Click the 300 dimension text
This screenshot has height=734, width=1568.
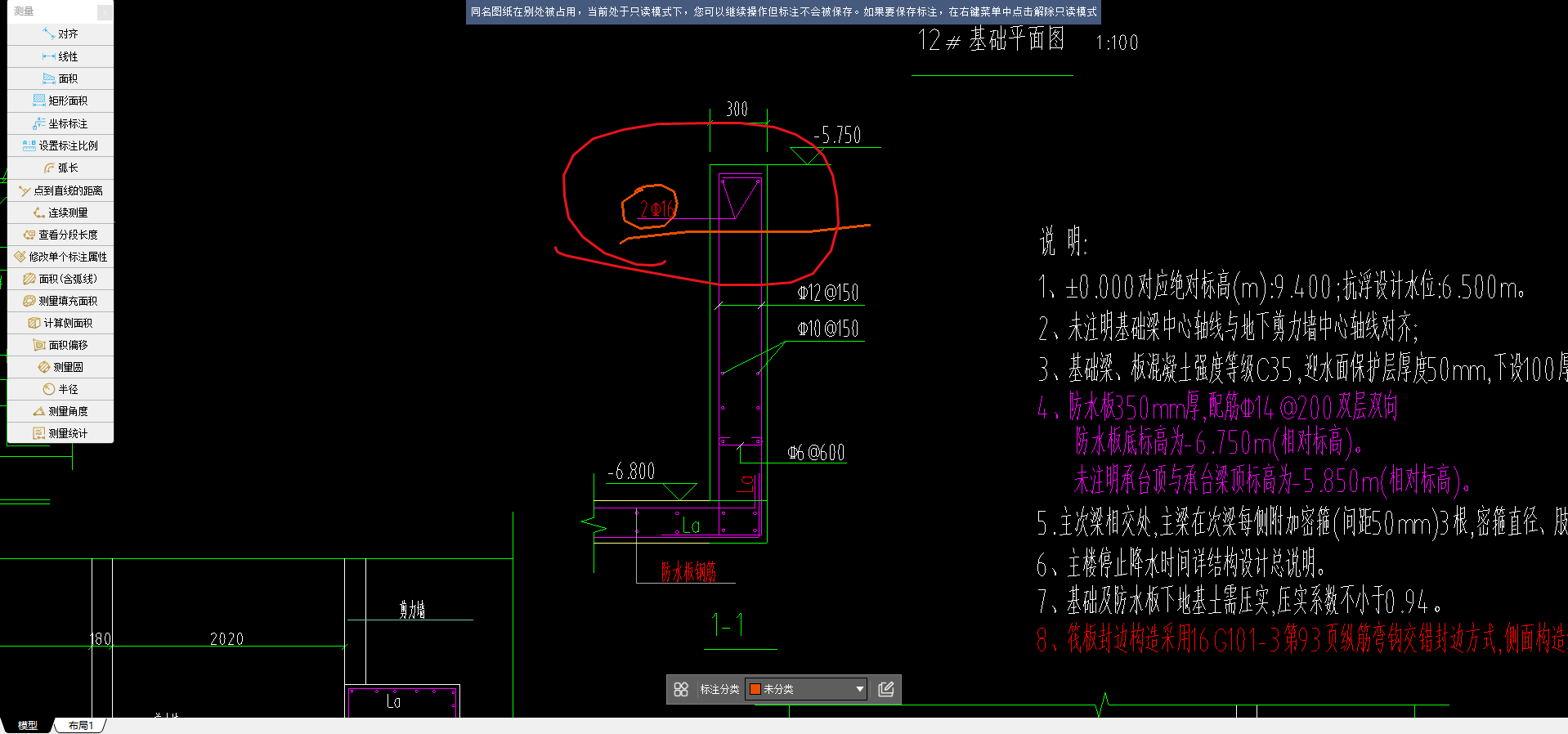point(737,109)
